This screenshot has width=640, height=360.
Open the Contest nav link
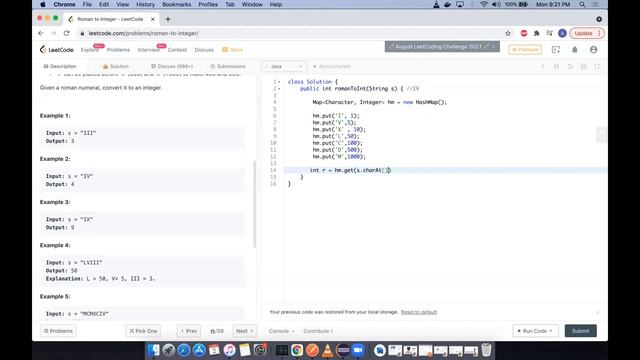[177, 50]
